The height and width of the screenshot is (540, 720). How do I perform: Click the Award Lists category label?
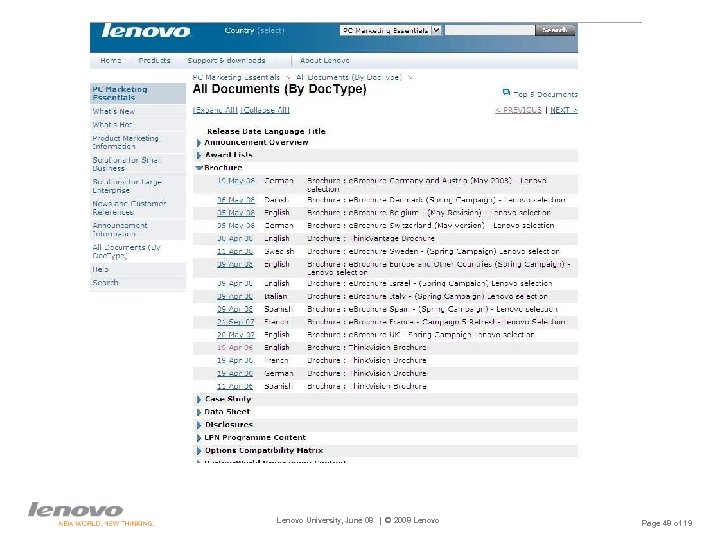[x=228, y=155]
